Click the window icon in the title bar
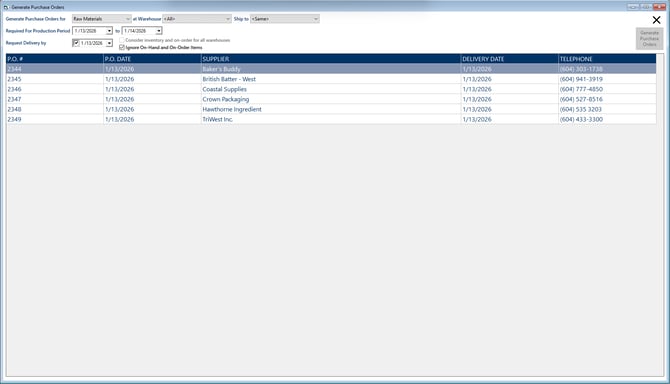The height and width of the screenshot is (384, 670). [x=6, y=7]
